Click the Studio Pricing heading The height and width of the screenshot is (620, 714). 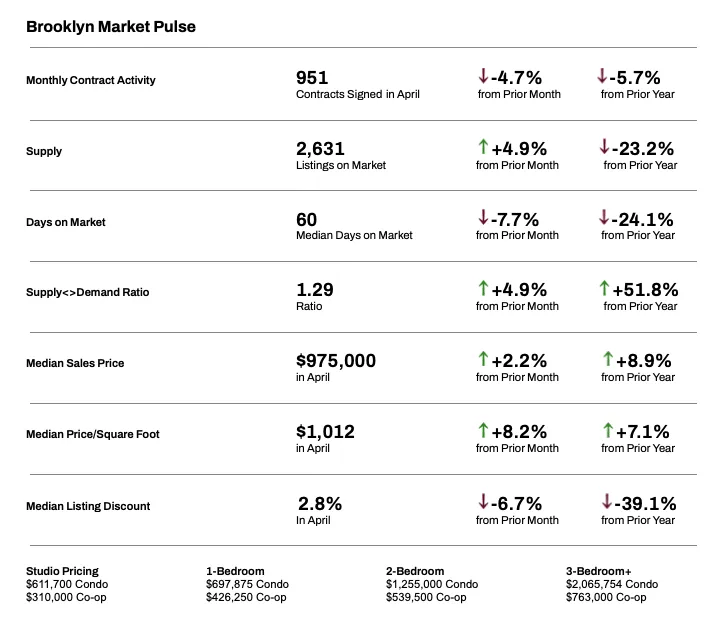pyautogui.click(x=62, y=571)
